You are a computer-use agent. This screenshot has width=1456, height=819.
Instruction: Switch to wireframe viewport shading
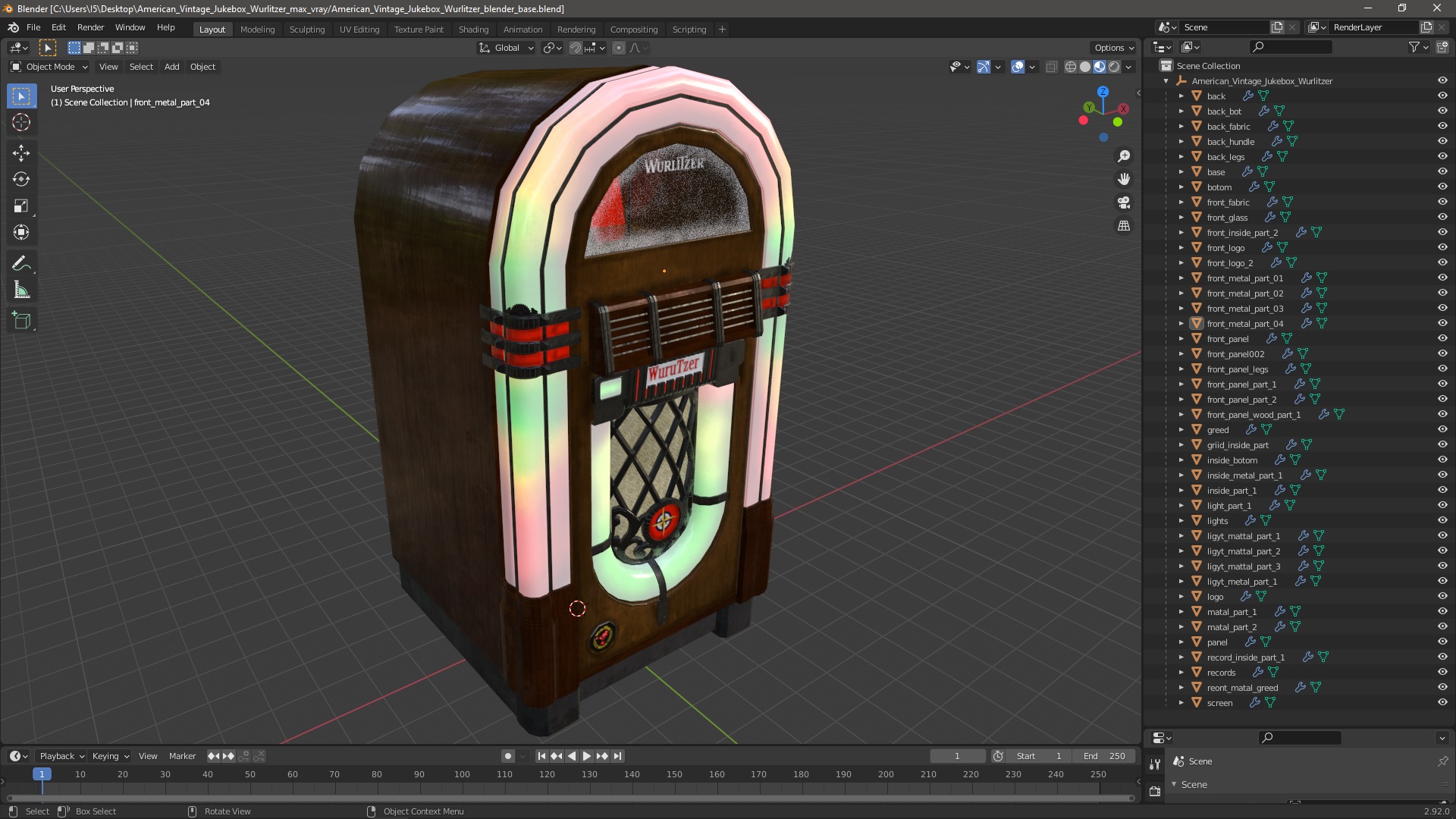1071,67
